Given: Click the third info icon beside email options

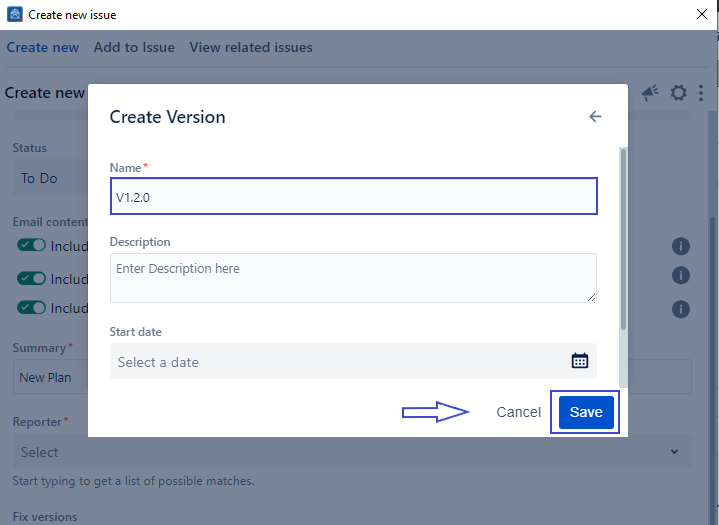Looking at the screenshot, I should [681, 309].
